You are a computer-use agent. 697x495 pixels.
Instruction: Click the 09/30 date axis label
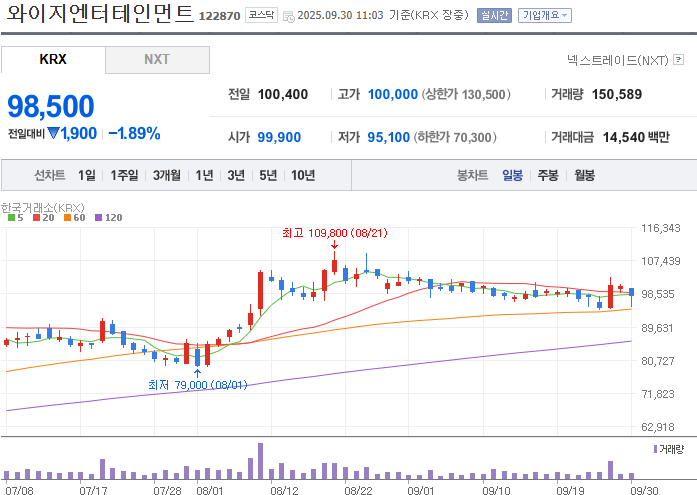click(x=644, y=491)
